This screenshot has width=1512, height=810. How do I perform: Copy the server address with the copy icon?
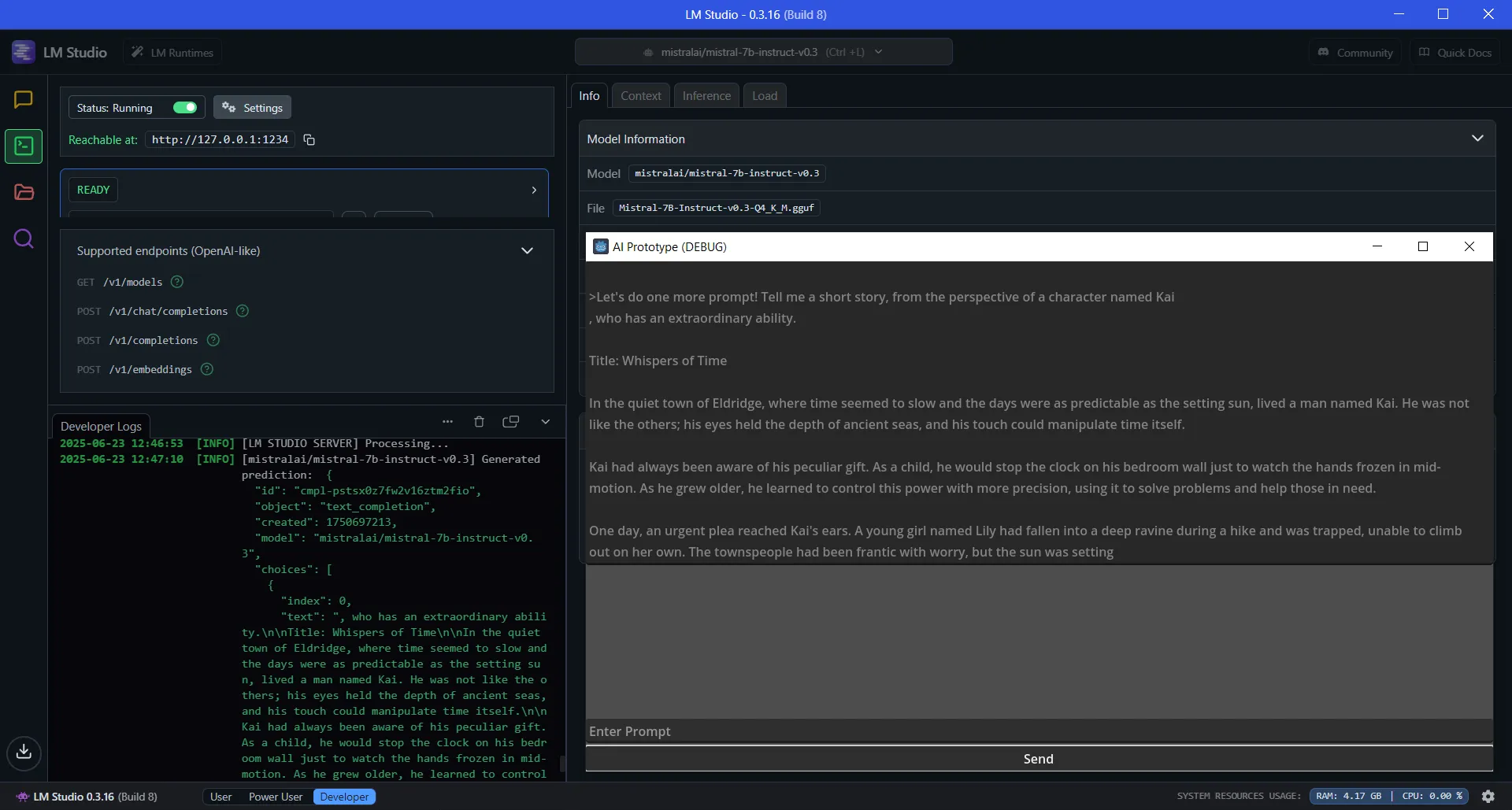pyautogui.click(x=309, y=139)
